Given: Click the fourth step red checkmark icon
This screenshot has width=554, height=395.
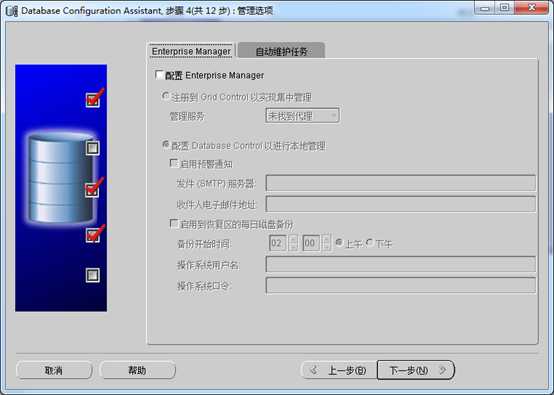Looking at the screenshot, I should coord(94,234).
